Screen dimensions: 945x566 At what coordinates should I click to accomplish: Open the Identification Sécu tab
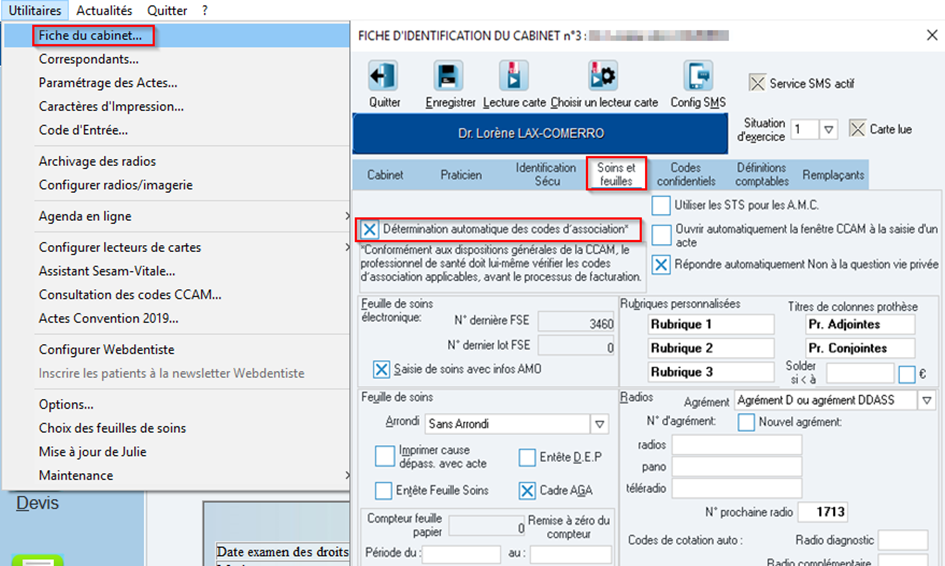(x=546, y=174)
